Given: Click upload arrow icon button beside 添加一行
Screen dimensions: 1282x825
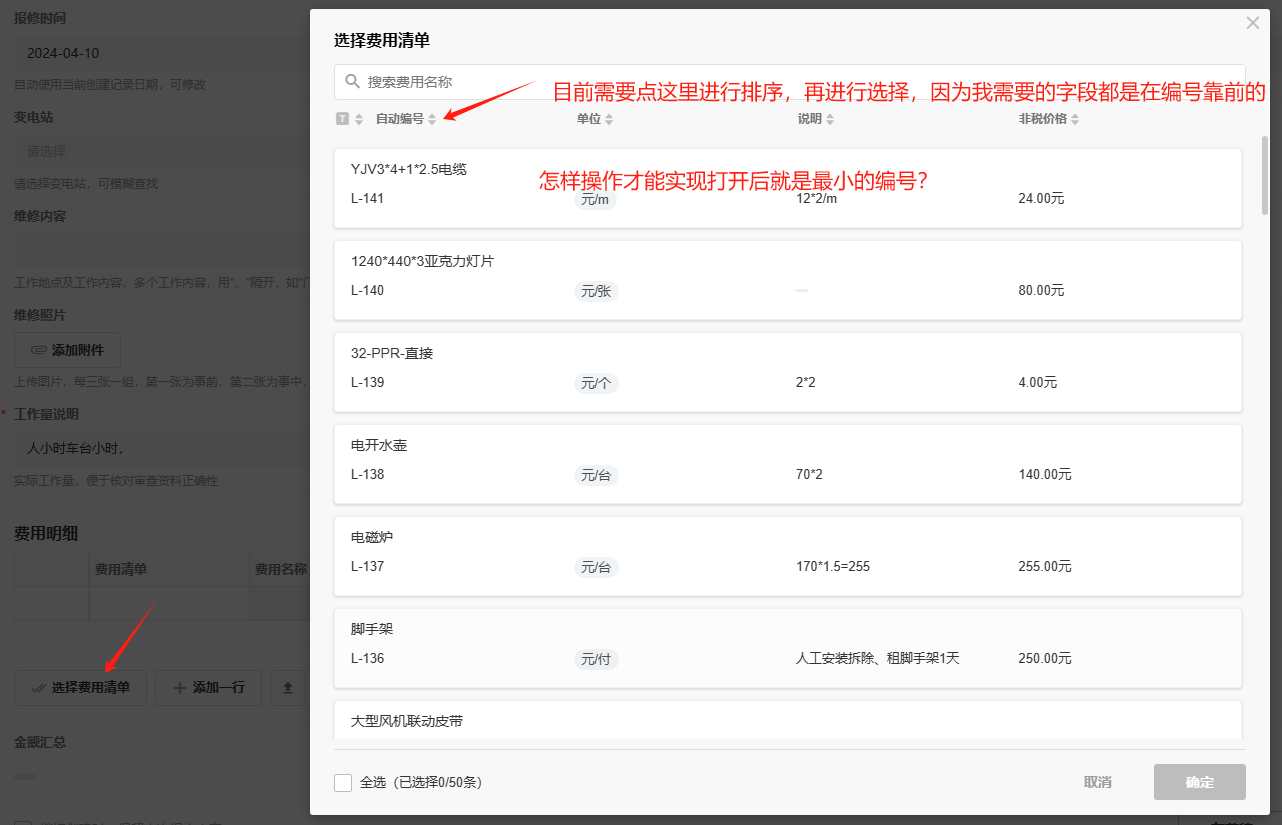Looking at the screenshot, I should (x=288, y=688).
